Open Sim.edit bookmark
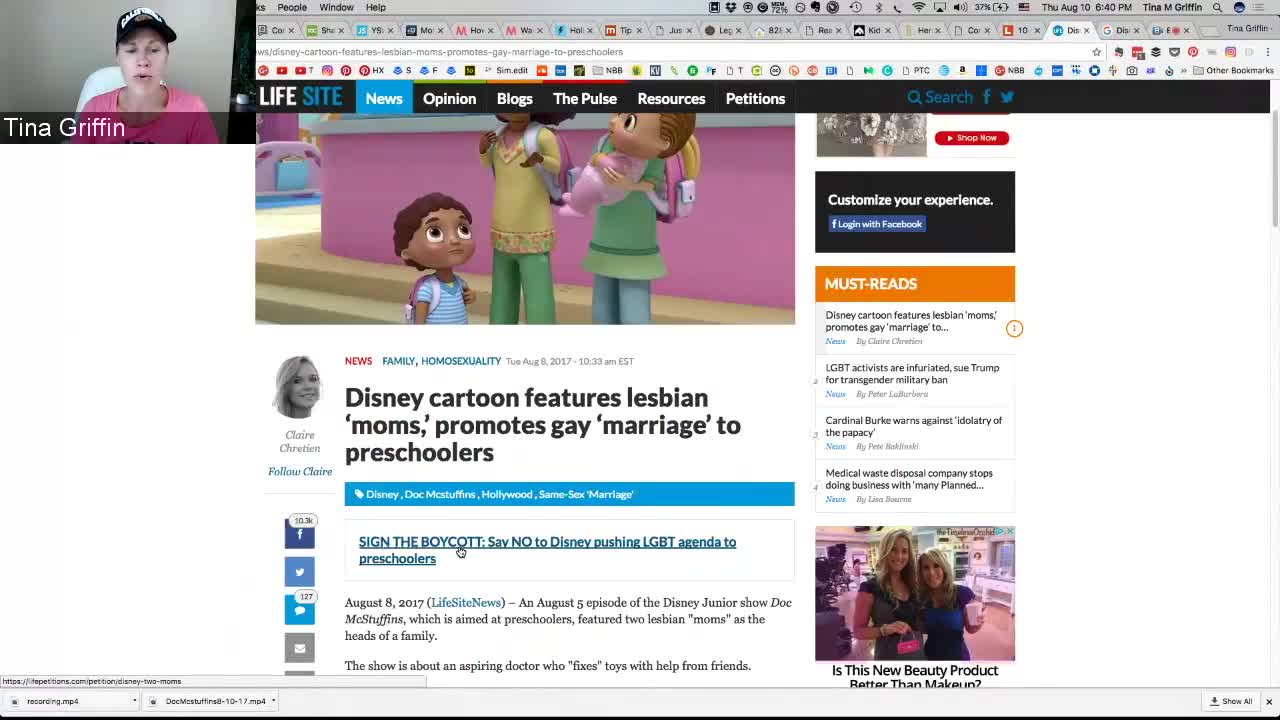 (505, 70)
